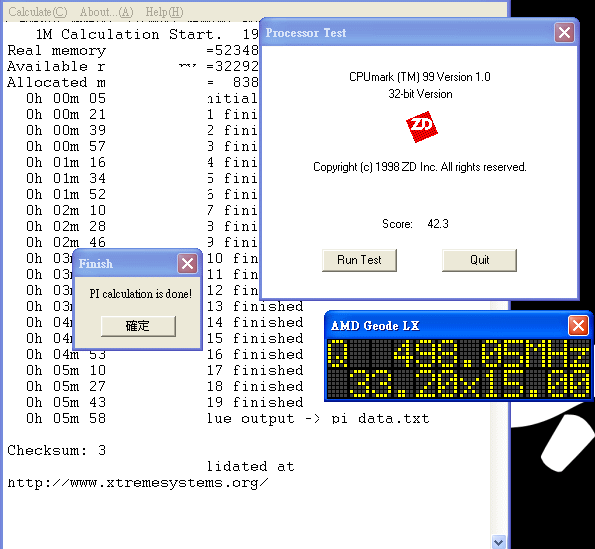Click 'PI calculation is done!' message
Image resolution: width=595 pixels, height=549 pixels.
click(x=140, y=294)
